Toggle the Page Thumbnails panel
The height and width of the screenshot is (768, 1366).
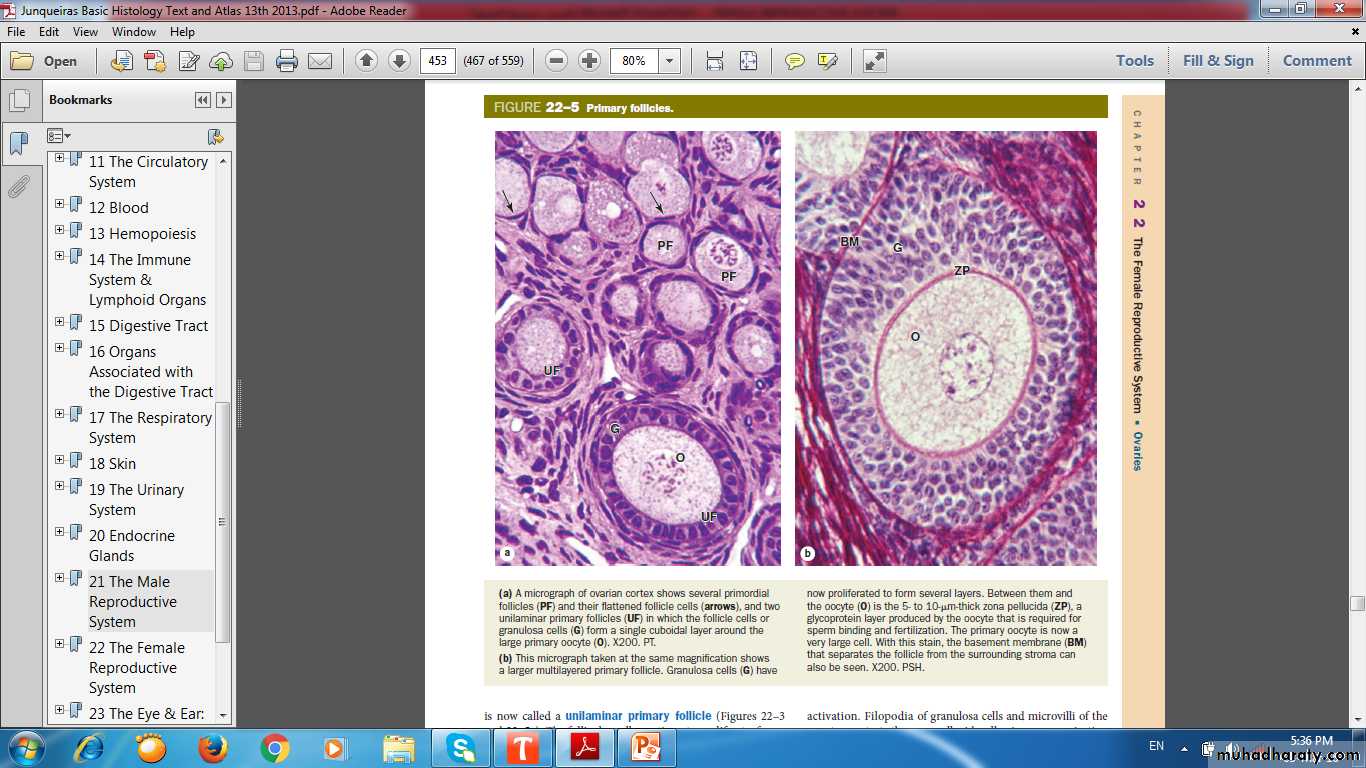pos(18,101)
